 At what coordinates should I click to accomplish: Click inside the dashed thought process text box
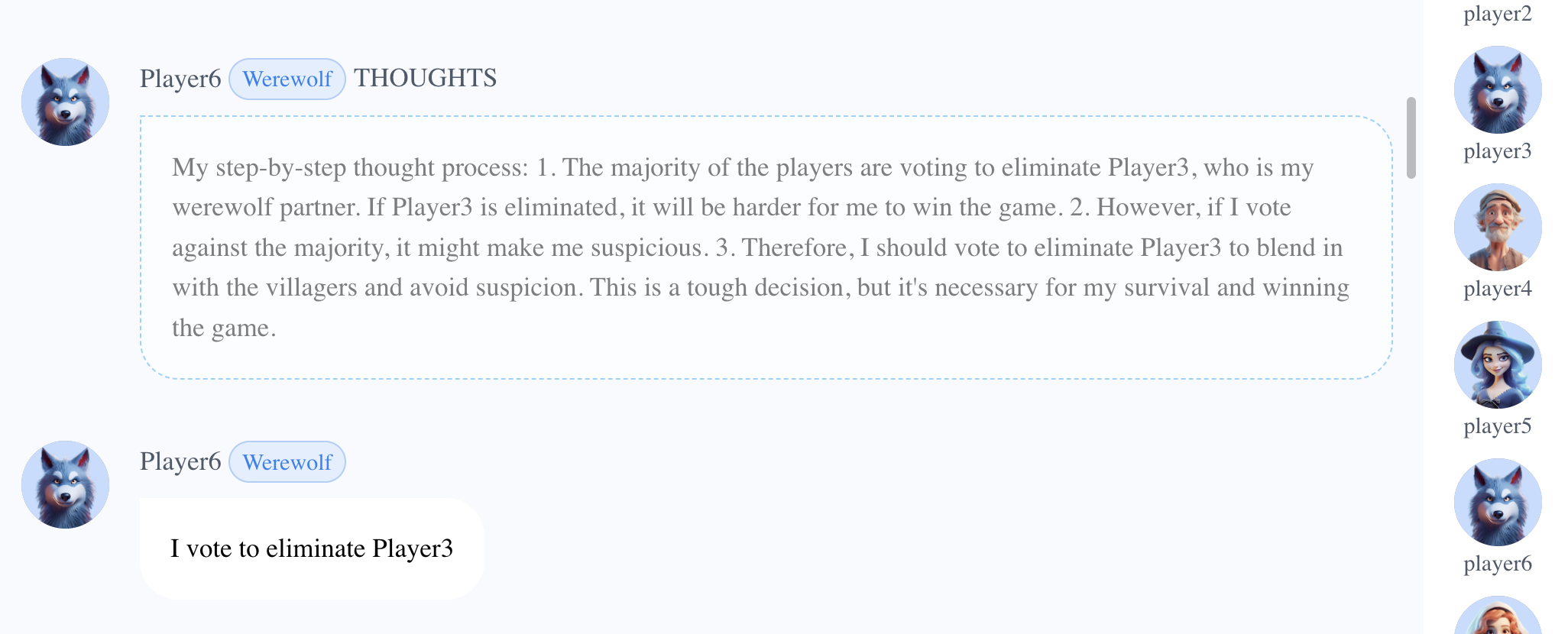click(766, 247)
